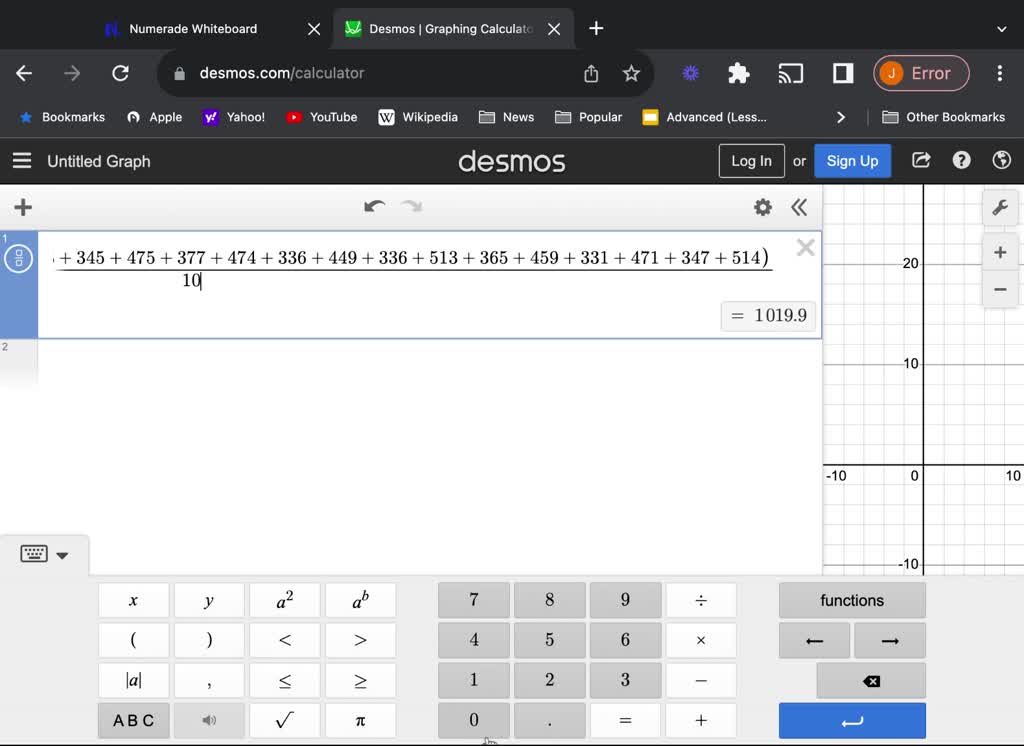Viewport: 1024px width, 746px height.
Task: Collapse the expression panel with the chevrons
Action: pyautogui.click(x=799, y=207)
